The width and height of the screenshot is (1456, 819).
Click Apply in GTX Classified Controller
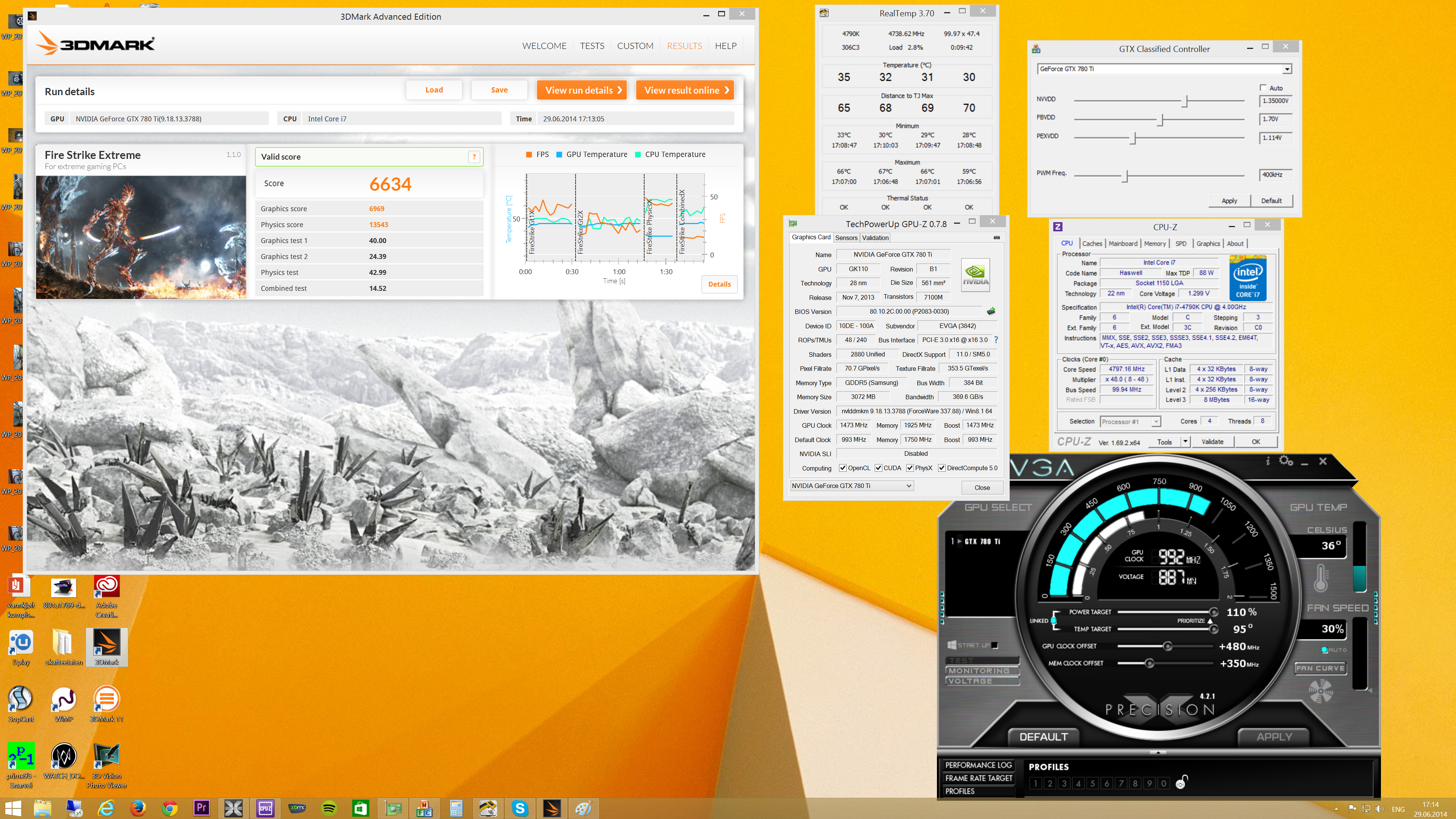(x=1229, y=201)
